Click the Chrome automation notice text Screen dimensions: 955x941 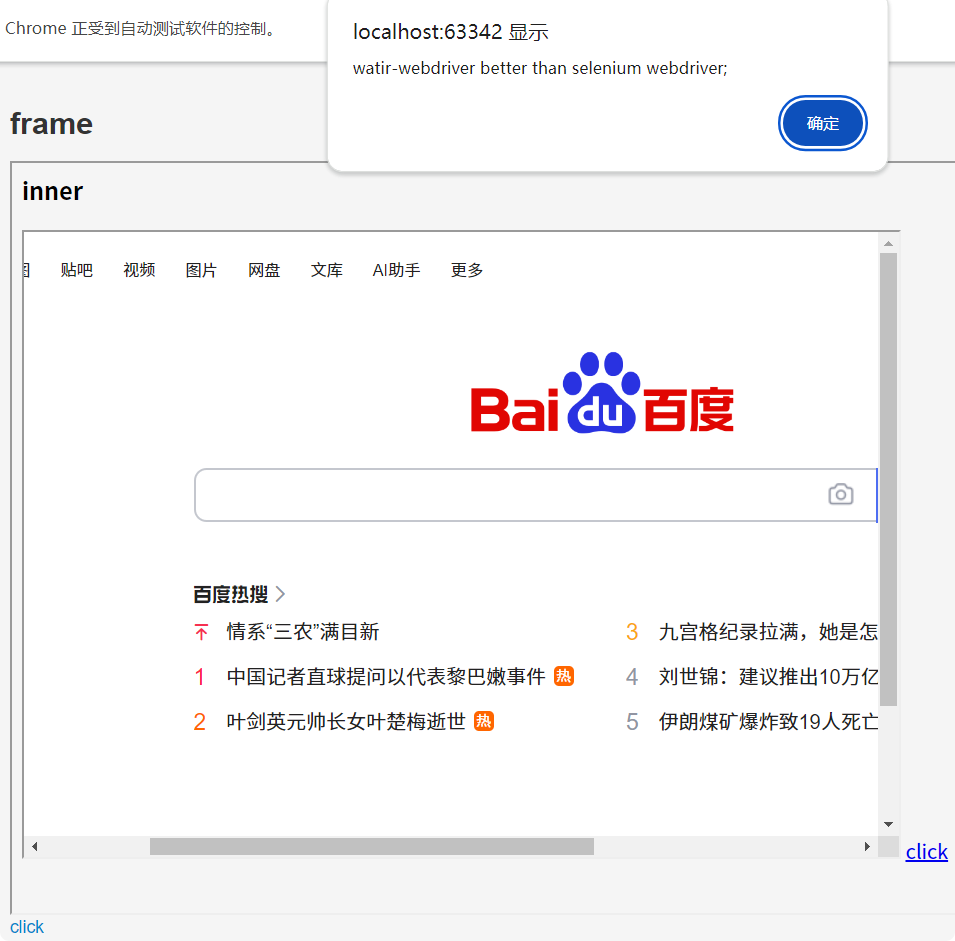pyautogui.click(x=141, y=29)
